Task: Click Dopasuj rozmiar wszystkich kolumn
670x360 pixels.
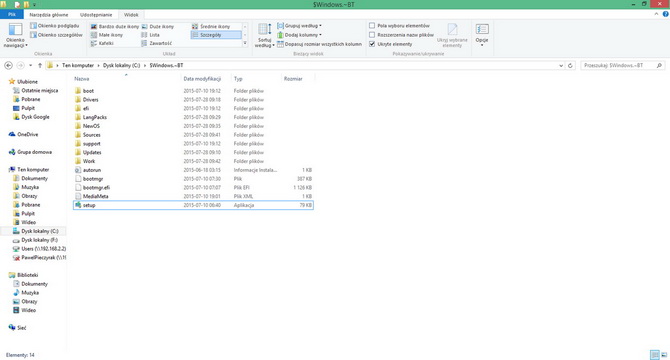Action: 319,44
